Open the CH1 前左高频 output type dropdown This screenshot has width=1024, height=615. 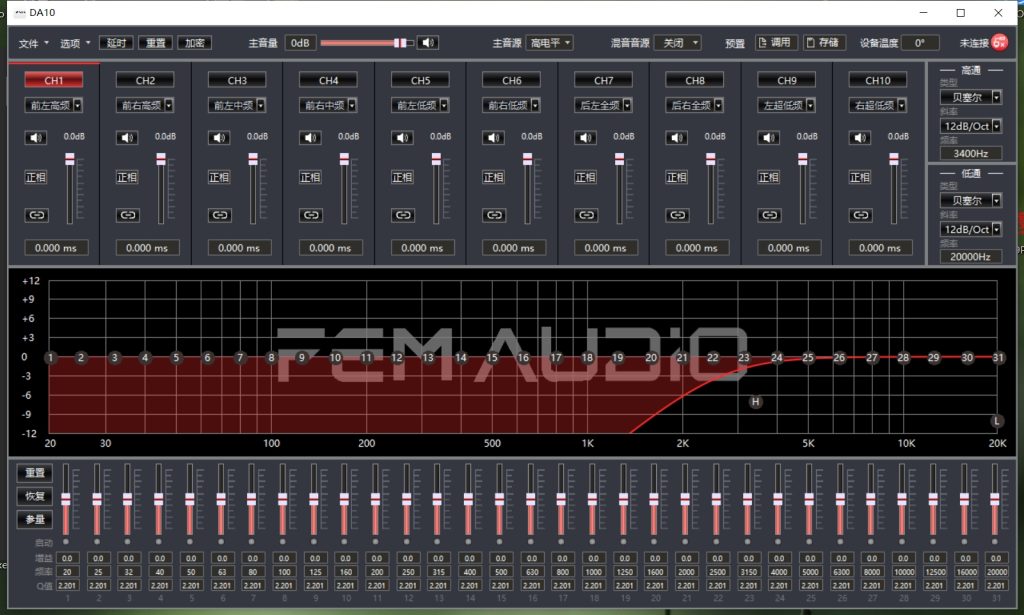click(x=54, y=105)
